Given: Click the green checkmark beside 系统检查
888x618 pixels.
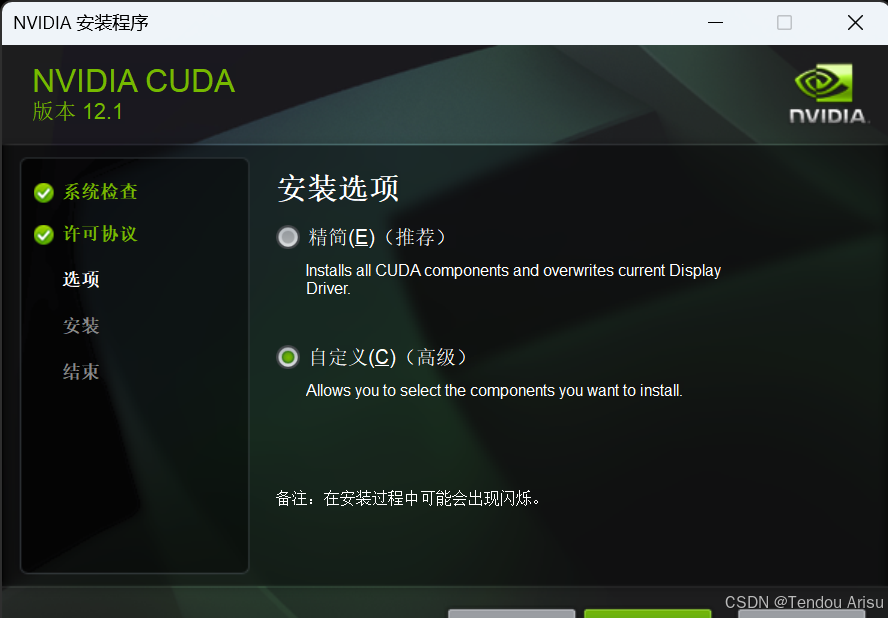Looking at the screenshot, I should click(x=44, y=193).
